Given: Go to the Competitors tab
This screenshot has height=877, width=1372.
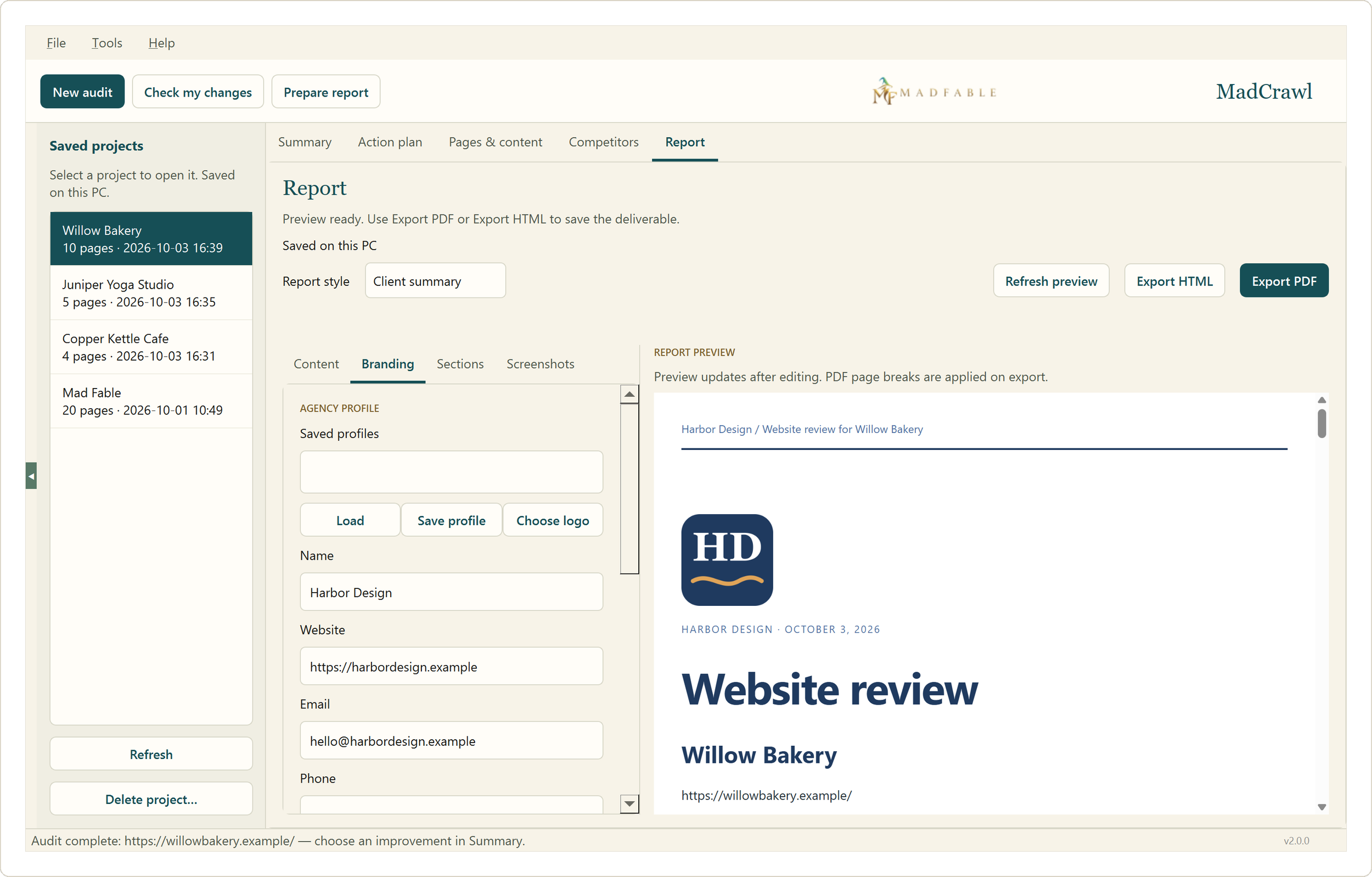Looking at the screenshot, I should point(603,143).
